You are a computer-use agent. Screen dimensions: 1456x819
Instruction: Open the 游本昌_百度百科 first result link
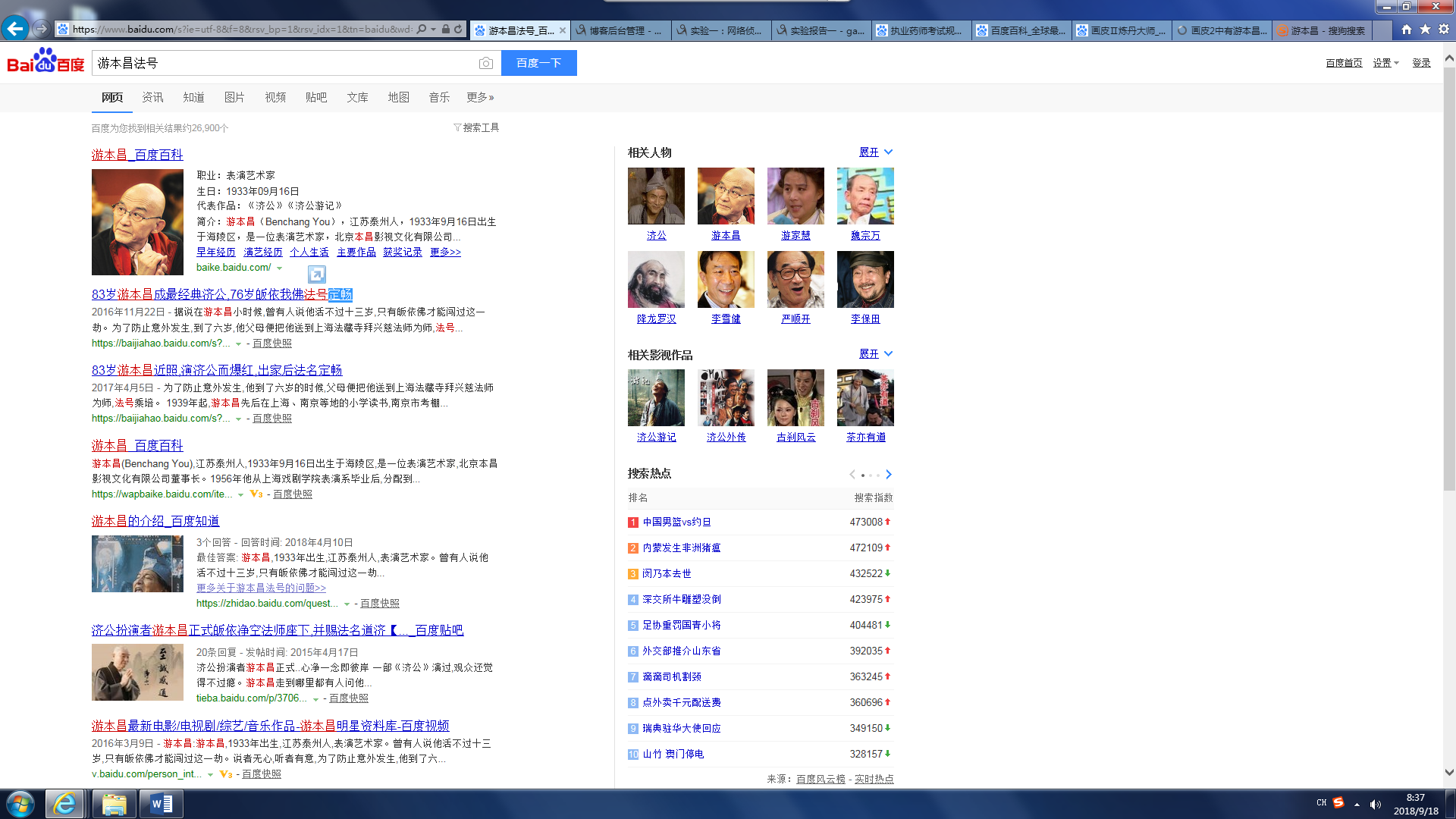pyautogui.click(x=137, y=155)
